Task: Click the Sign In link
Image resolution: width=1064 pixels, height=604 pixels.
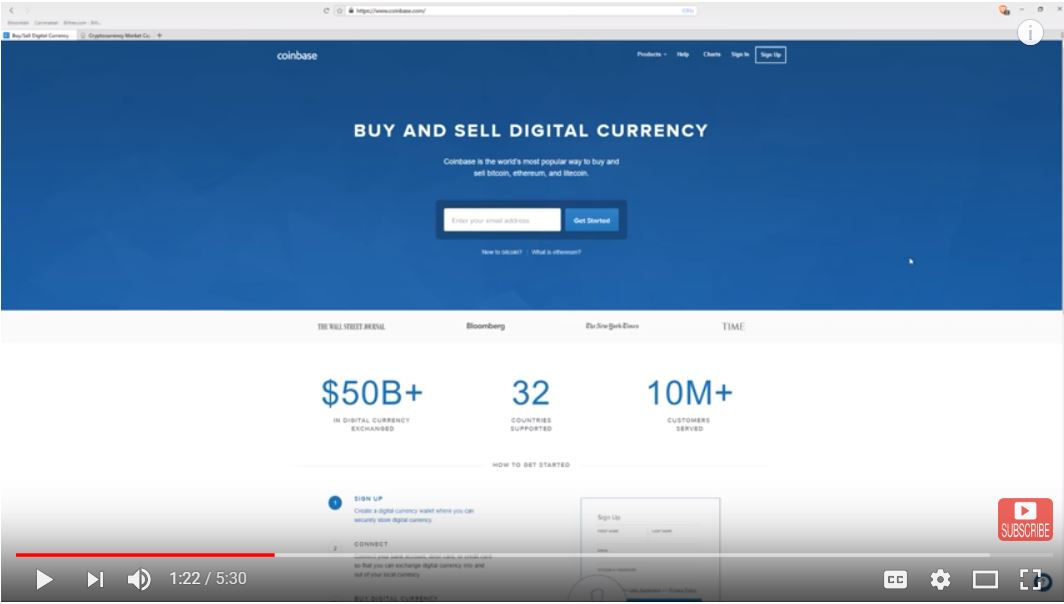Action: point(740,54)
